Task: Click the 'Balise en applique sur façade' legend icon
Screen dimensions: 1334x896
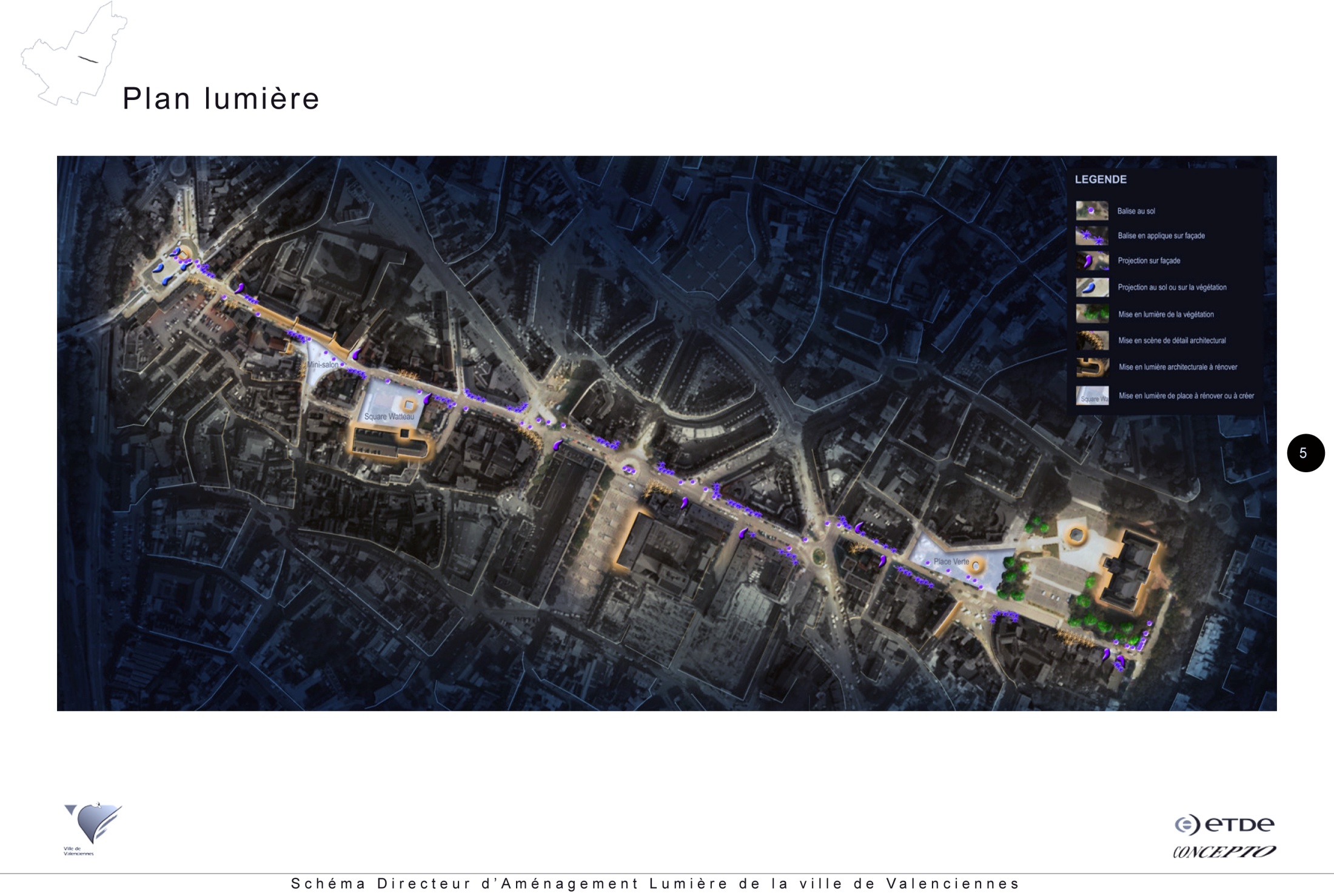Action: [x=1091, y=236]
